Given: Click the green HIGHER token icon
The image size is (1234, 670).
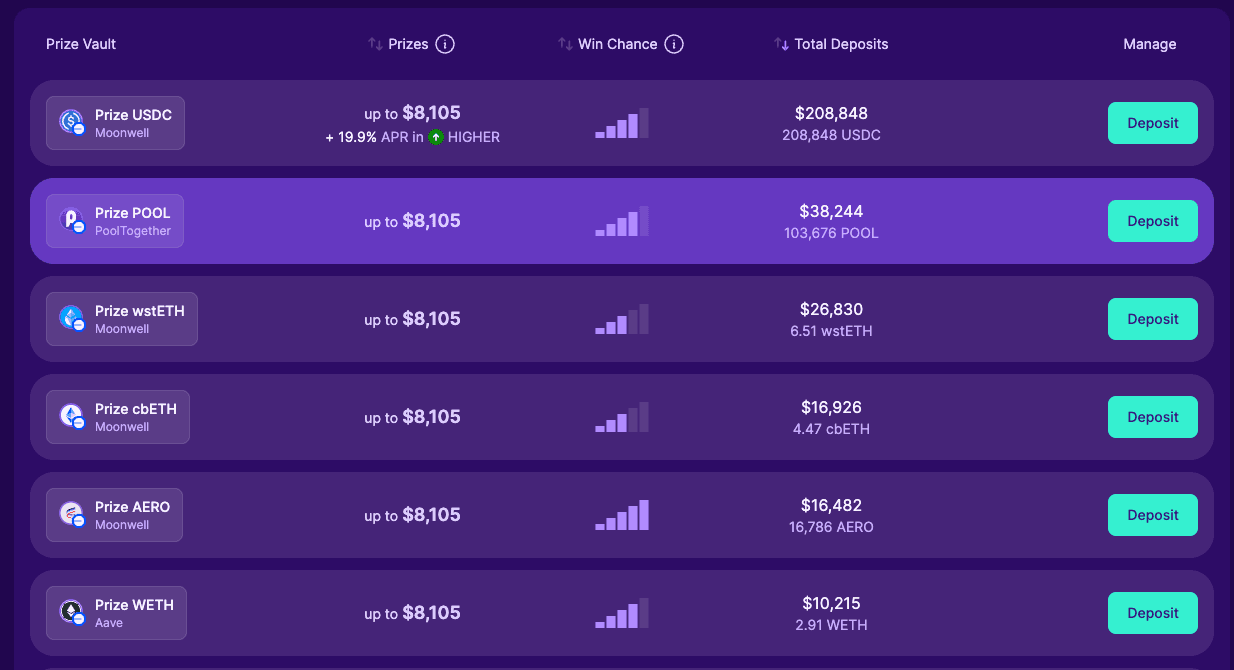Looking at the screenshot, I should pyautogui.click(x=436, y=137).
